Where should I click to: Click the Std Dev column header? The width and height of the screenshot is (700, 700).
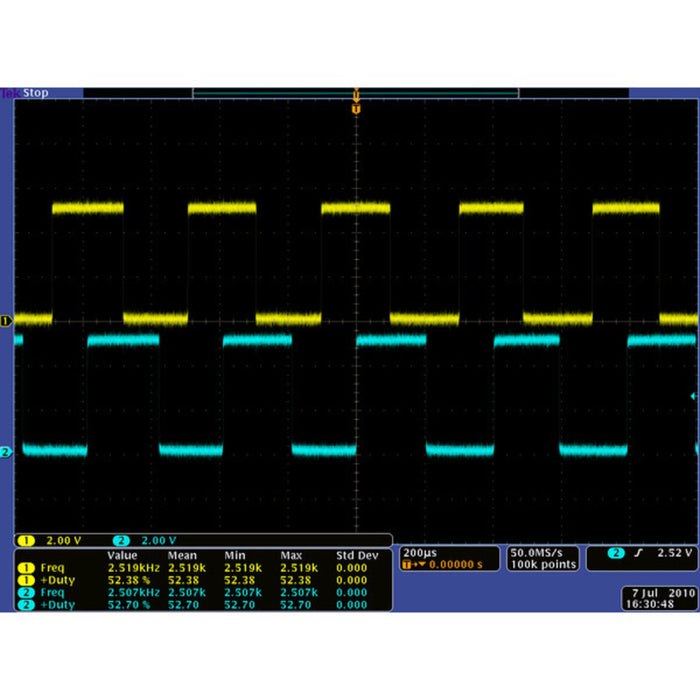coord(358,555)
